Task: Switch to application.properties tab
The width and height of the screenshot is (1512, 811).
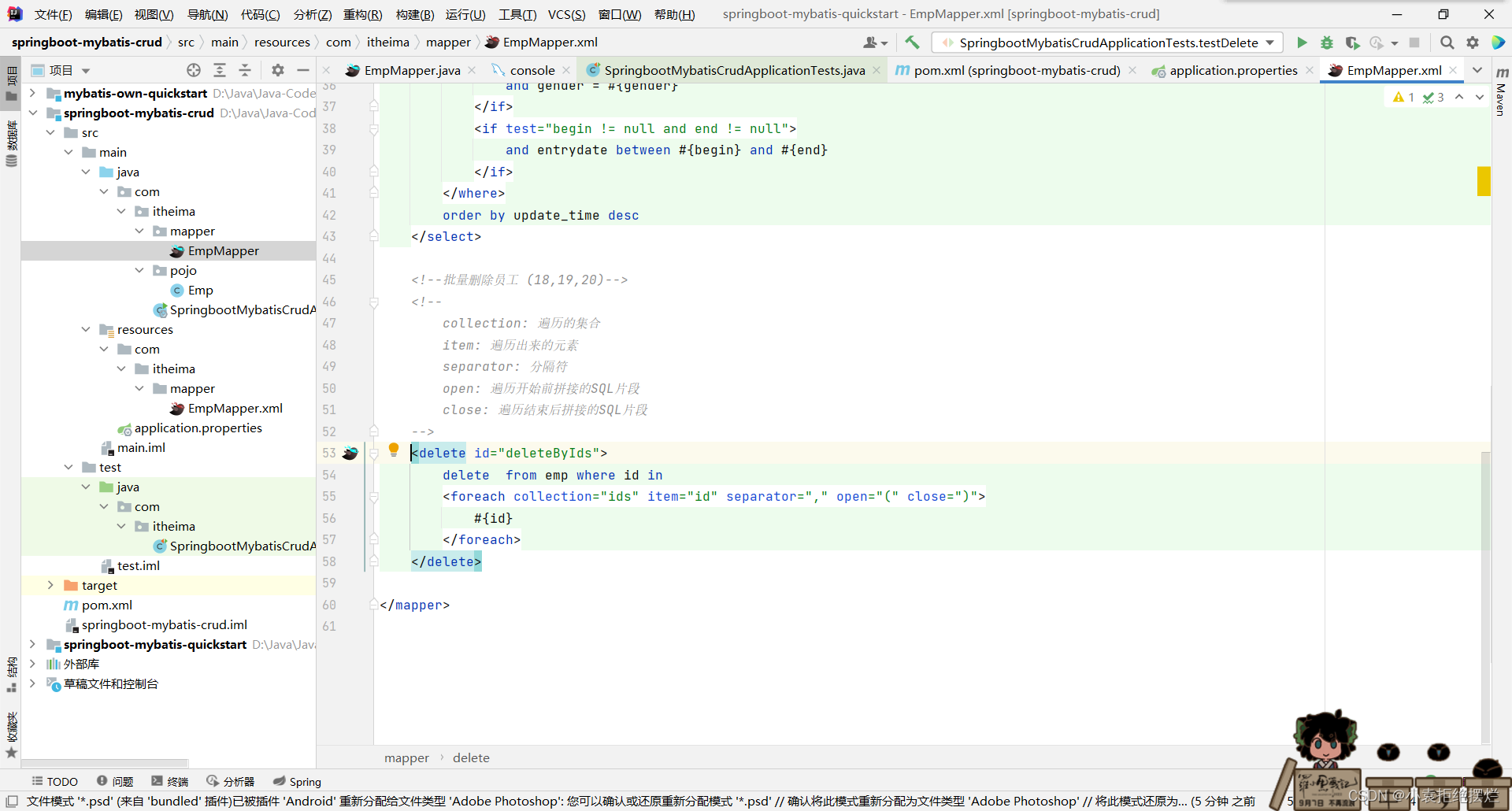Action: pos(1233,70)
